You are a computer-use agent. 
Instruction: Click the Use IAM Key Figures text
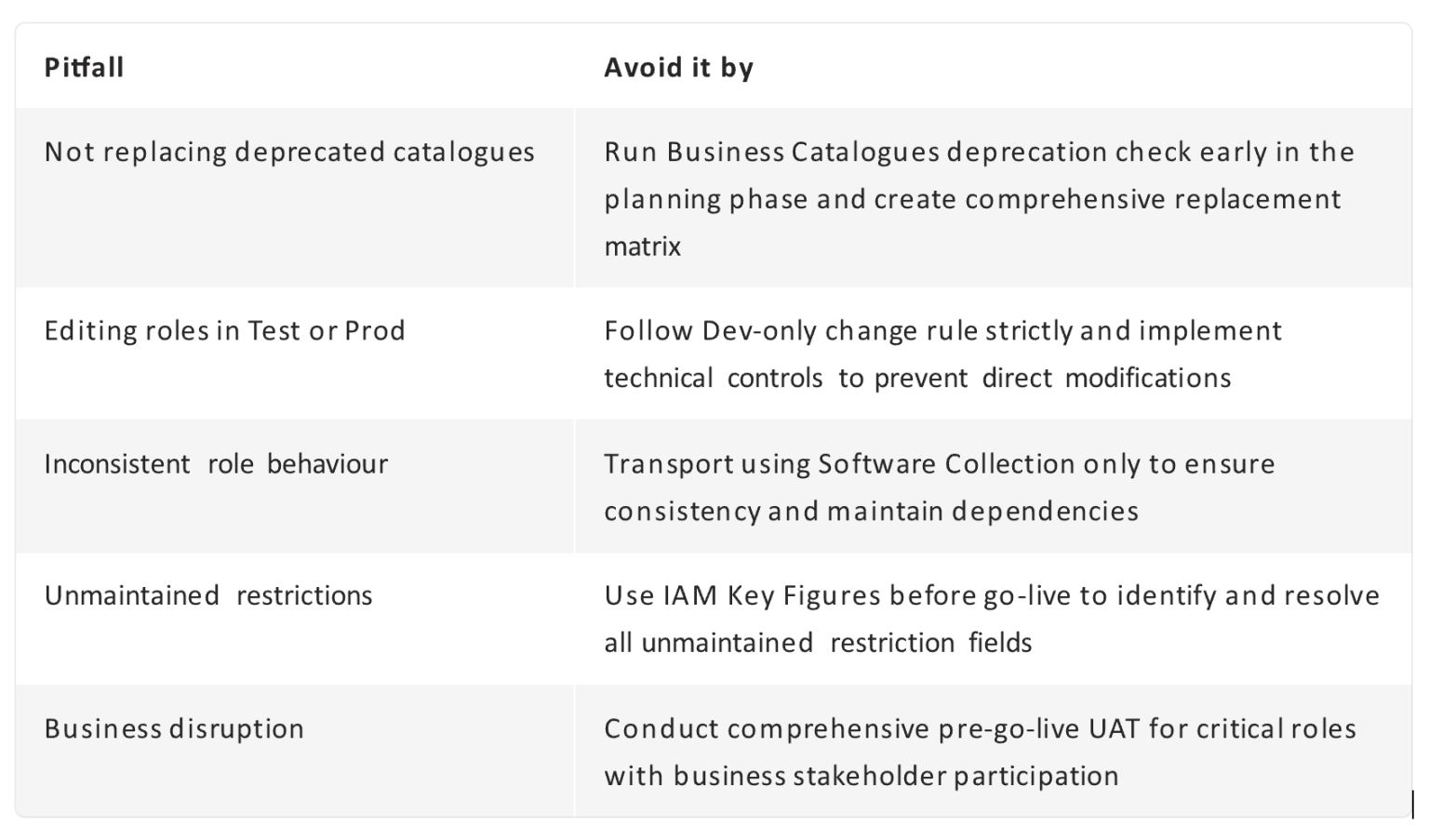pyautogui.click(x=742, y=595)
